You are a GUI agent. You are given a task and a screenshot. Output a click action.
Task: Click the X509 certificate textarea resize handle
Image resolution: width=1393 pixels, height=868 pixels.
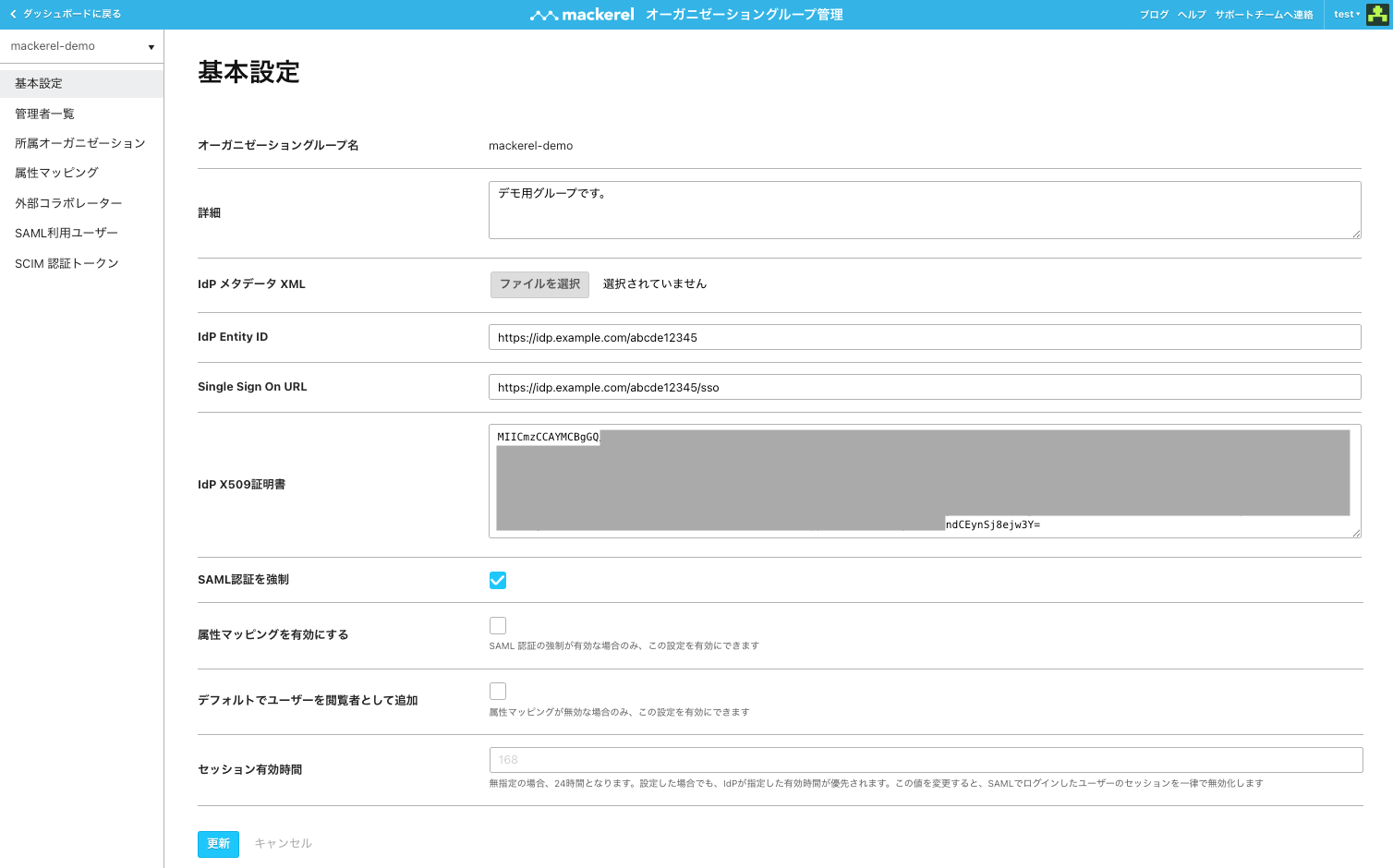(1356, 533)
